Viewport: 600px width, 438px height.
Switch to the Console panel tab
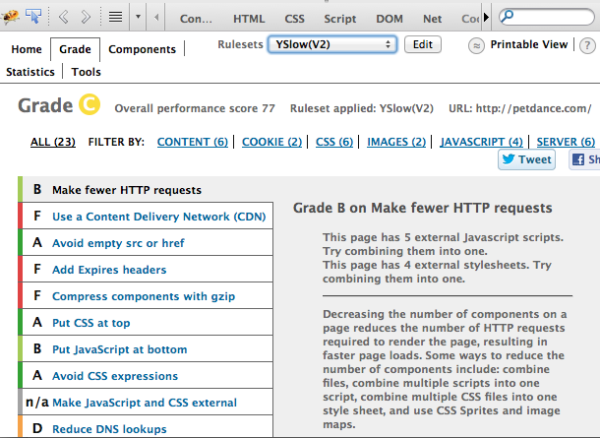196,19
